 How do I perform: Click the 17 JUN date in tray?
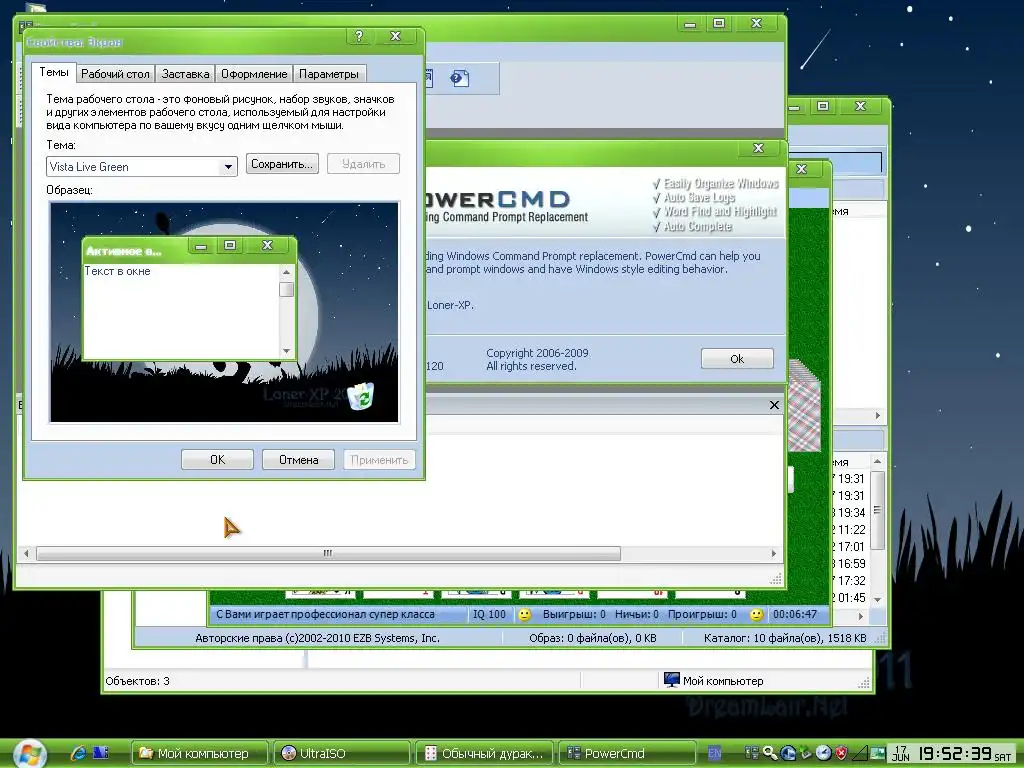coord(901,754)
